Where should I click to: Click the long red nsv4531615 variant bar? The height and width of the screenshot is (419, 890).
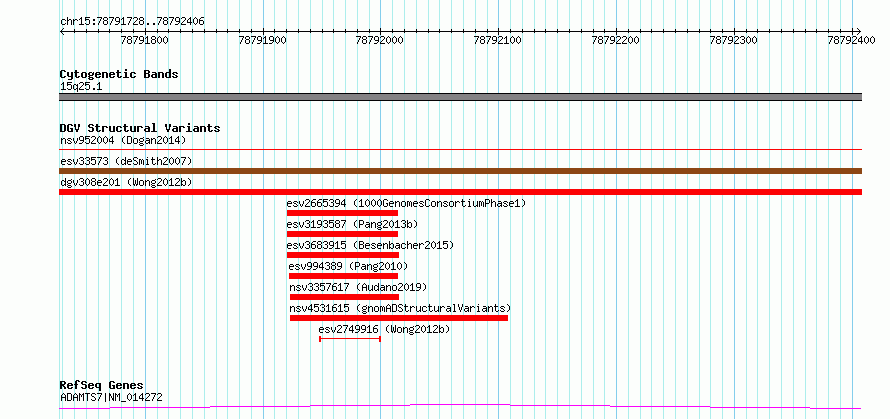click(x=399, y=318)
